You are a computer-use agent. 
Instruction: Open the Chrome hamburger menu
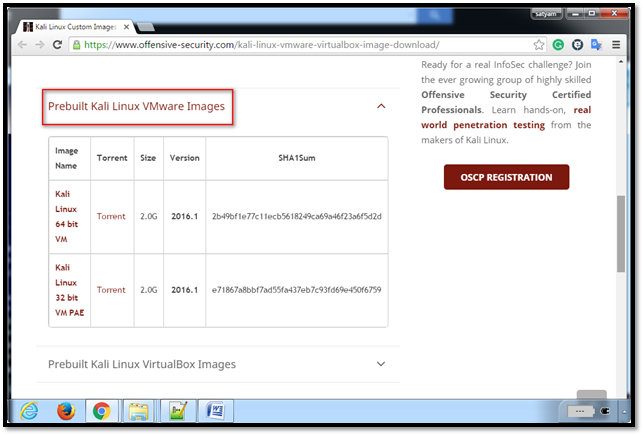point(615,45)
